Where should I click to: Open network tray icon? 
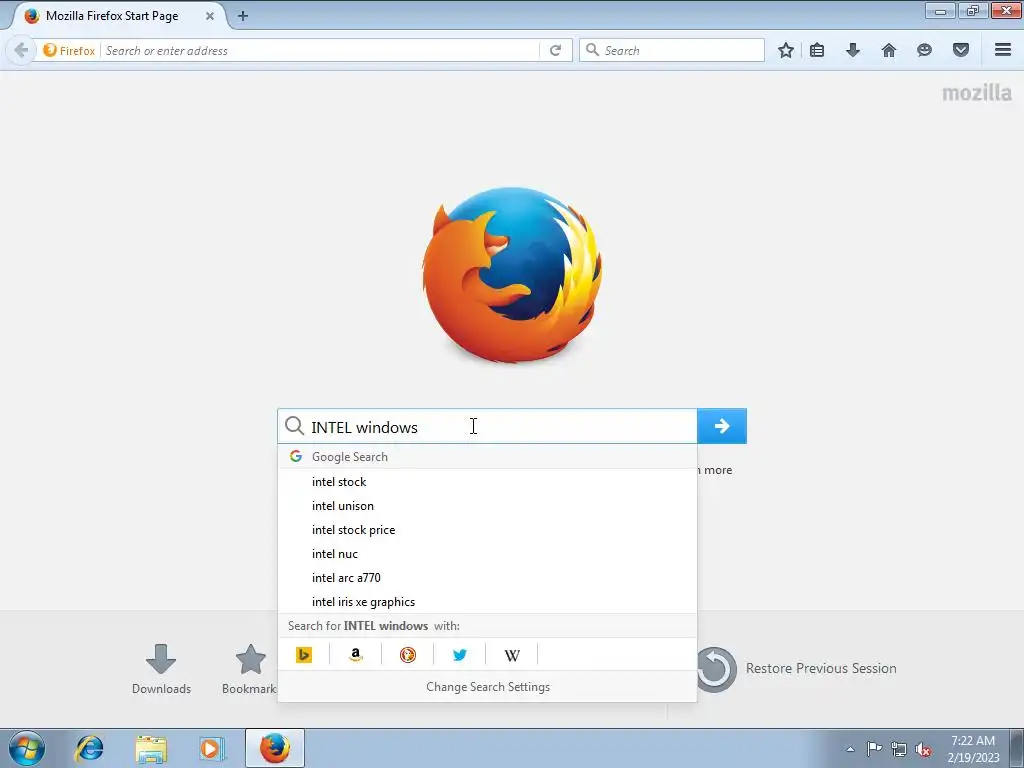899,749
